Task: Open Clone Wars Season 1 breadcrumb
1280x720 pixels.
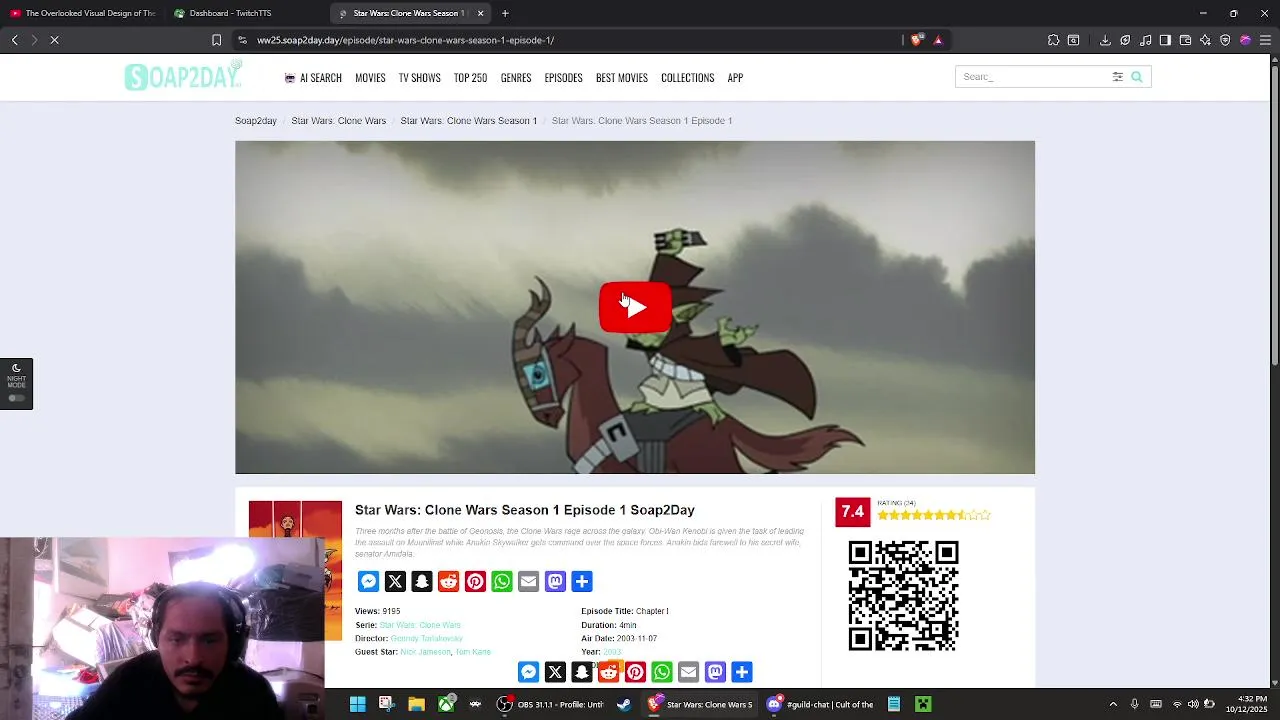Action: pos(469,121)
